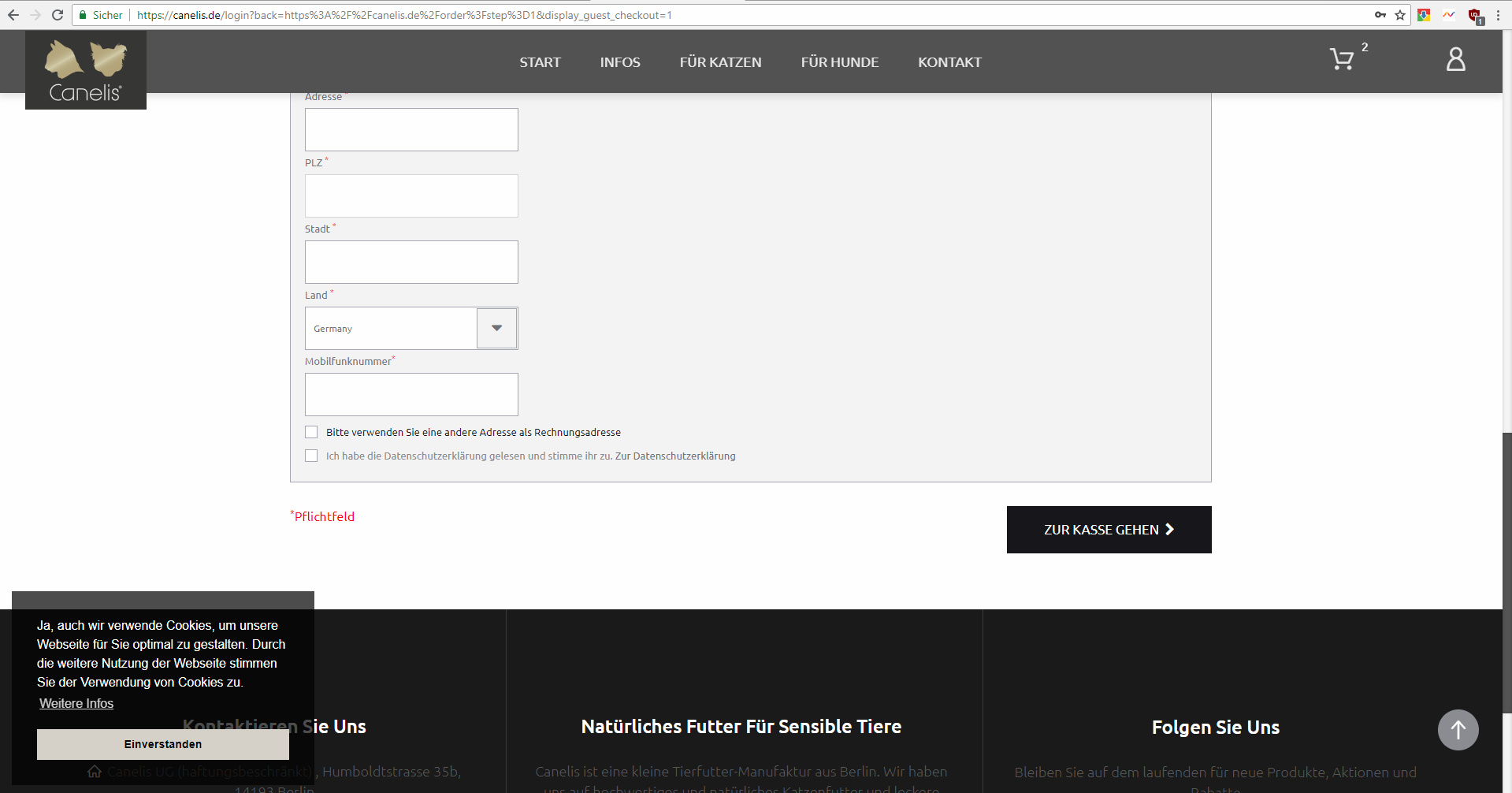
Task: Click the scroll-to-top arrow button
Action: [x=1458, y=730]
